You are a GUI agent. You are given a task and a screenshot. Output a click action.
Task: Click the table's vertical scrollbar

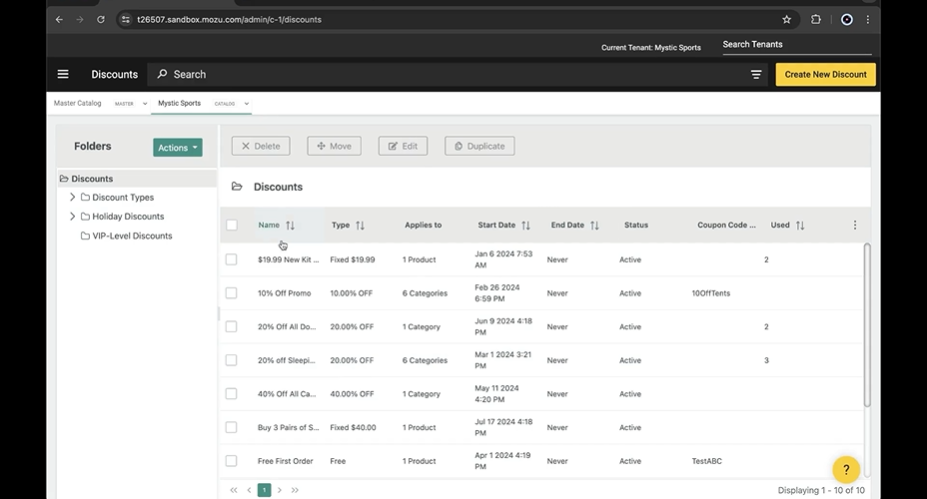click(867, 325)
